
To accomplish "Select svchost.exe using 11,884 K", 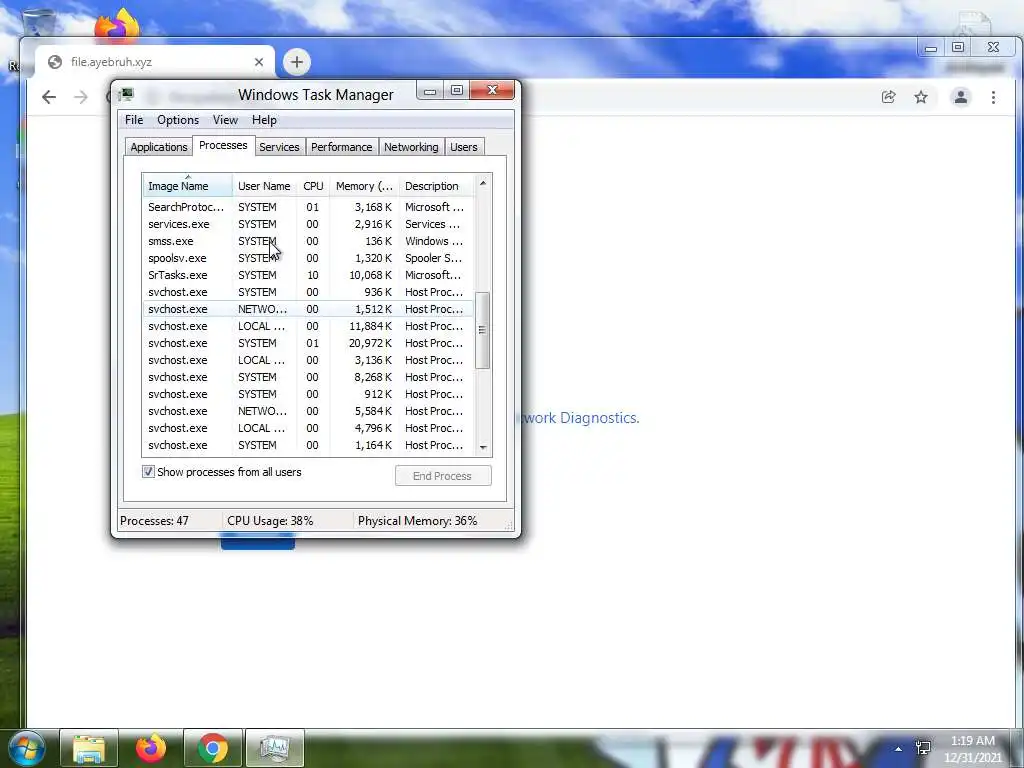I will click(308, 326).
